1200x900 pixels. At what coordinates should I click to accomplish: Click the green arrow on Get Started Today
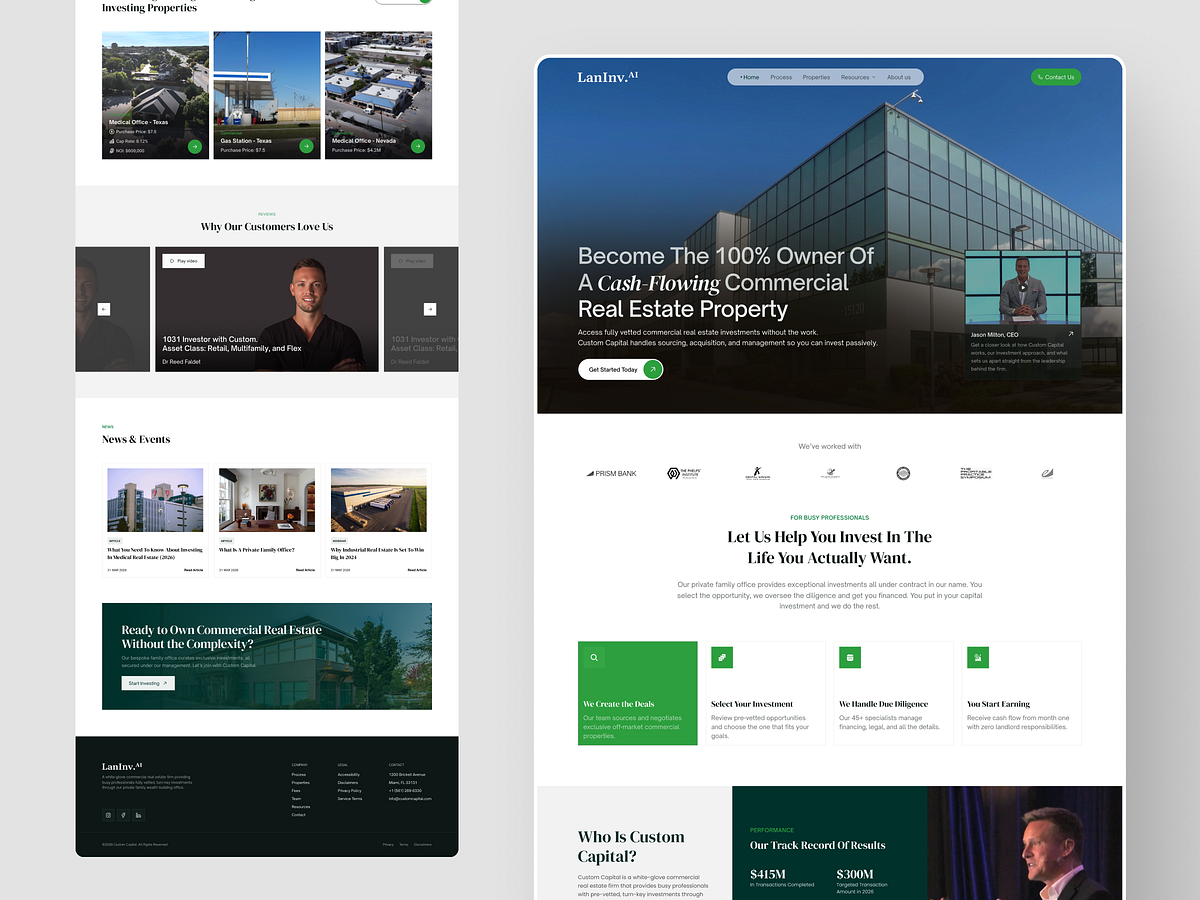(x=652, y=369)
